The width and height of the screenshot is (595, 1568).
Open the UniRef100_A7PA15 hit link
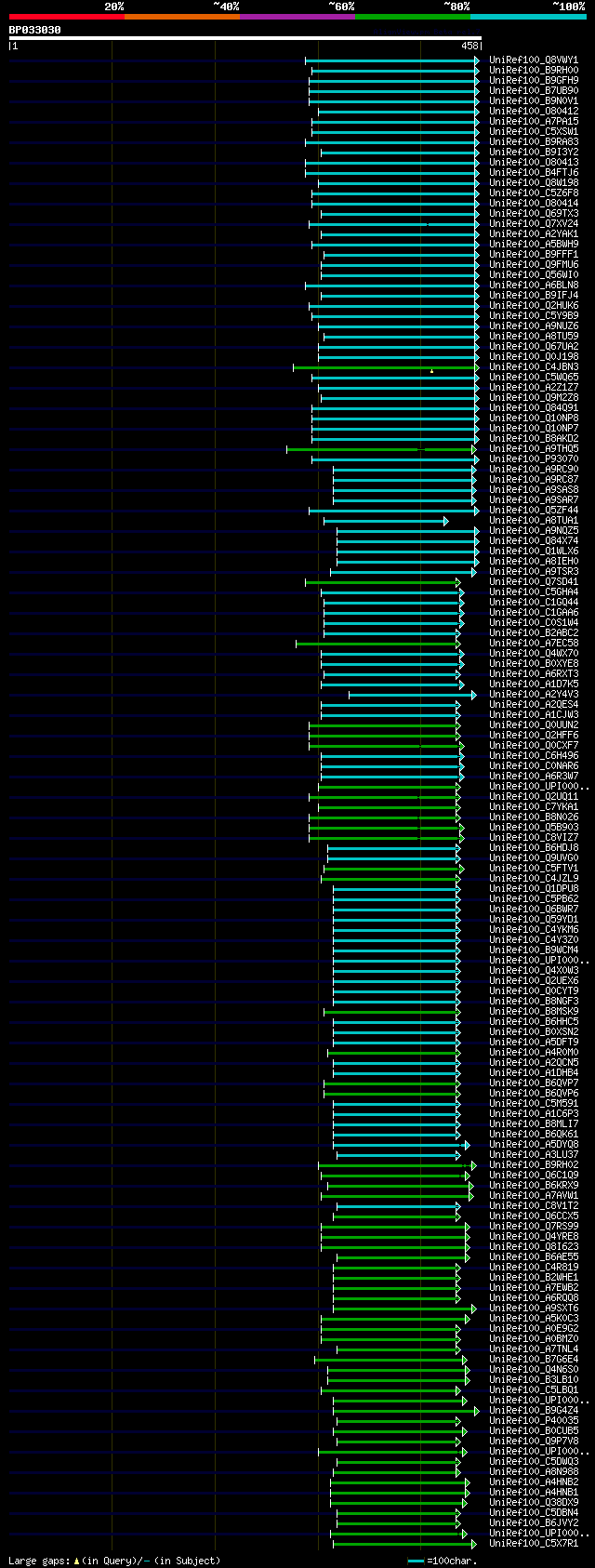pyautogui.click(x=534, y=122)
